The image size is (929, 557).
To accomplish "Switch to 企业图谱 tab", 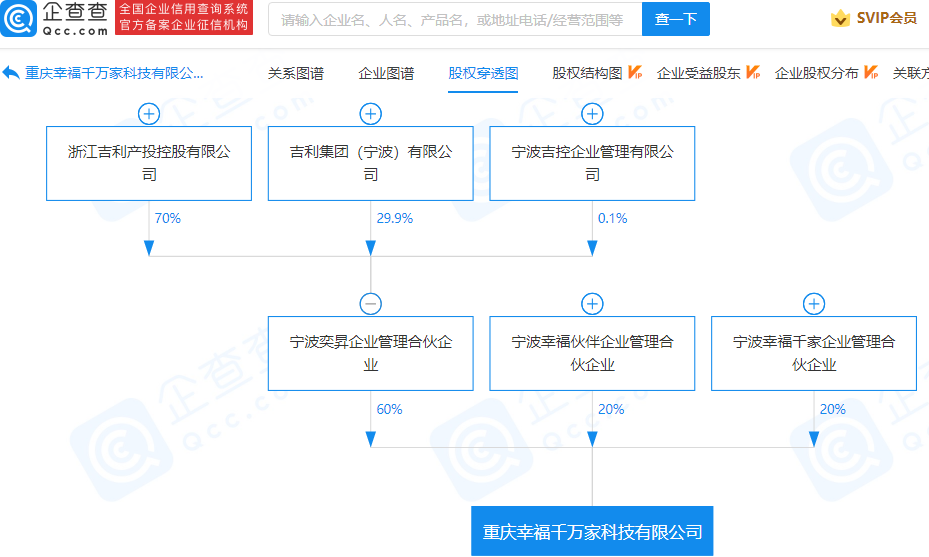I will pyautogui.click(x=386, y=73).
